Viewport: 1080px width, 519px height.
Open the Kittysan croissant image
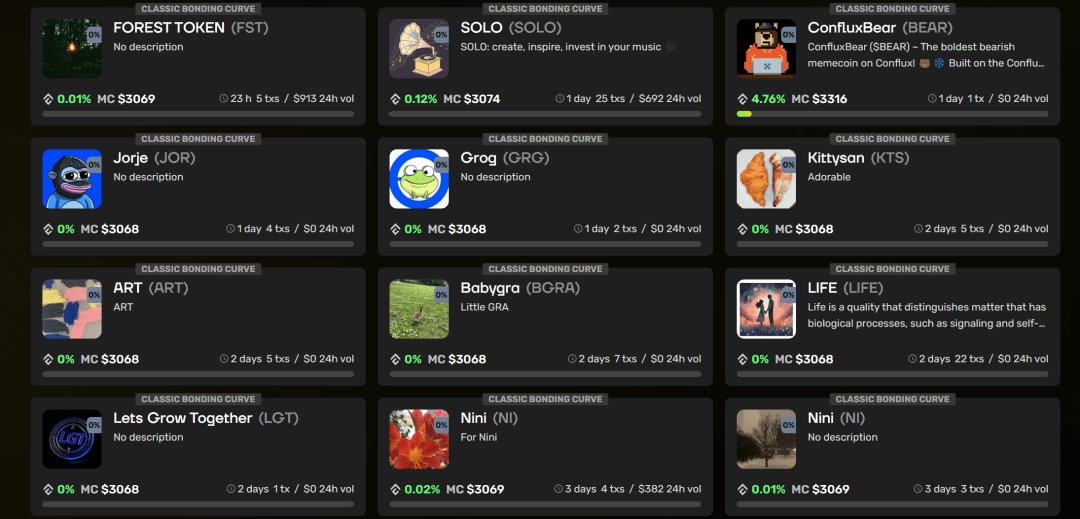click(766, 178)
